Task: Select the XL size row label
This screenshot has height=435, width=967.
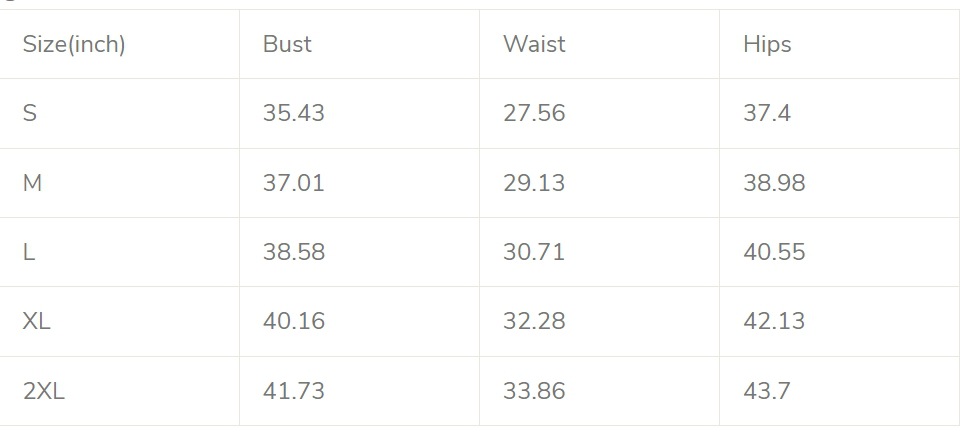Action: pyautogui.click(x=37, y=321)
